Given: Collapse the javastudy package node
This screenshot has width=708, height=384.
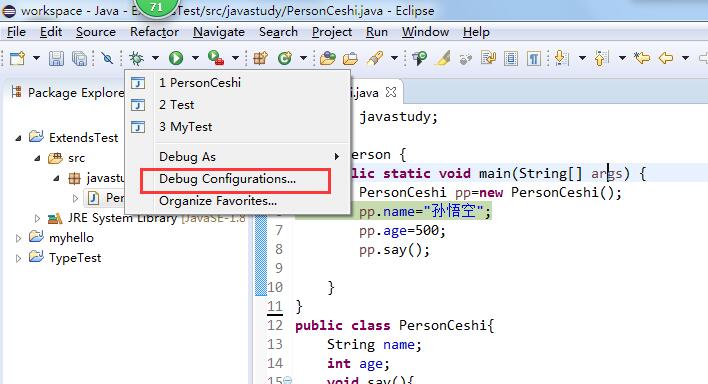Looking at the screenshot, I should [56, 178].
